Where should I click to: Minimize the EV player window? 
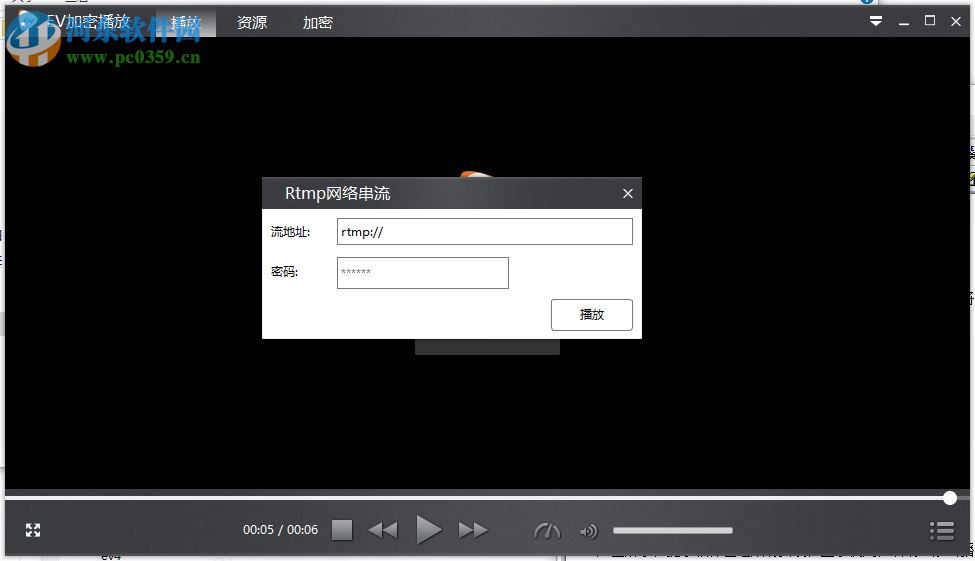point(903,22)
